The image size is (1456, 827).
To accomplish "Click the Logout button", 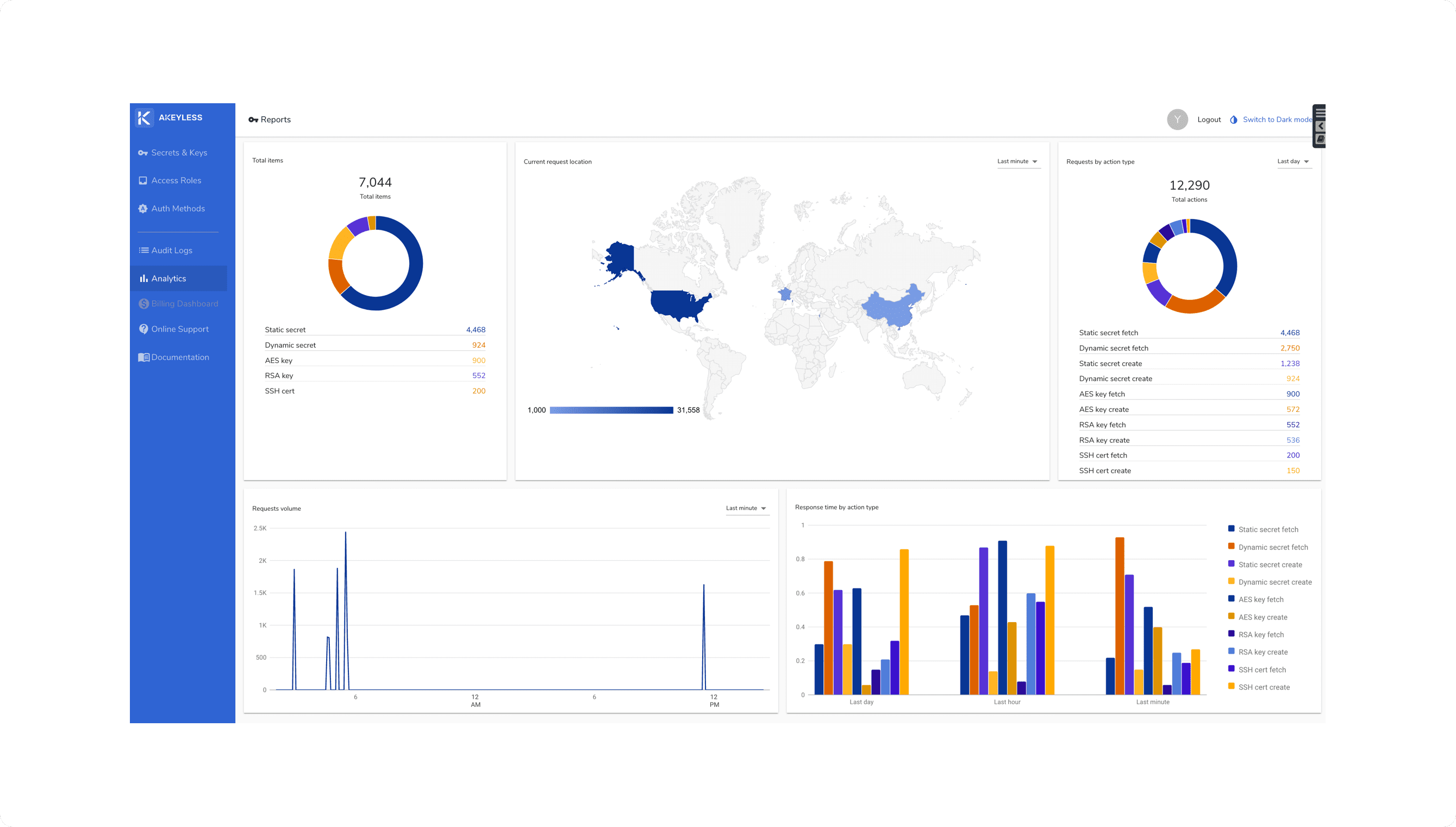I will coord(1209,120).
